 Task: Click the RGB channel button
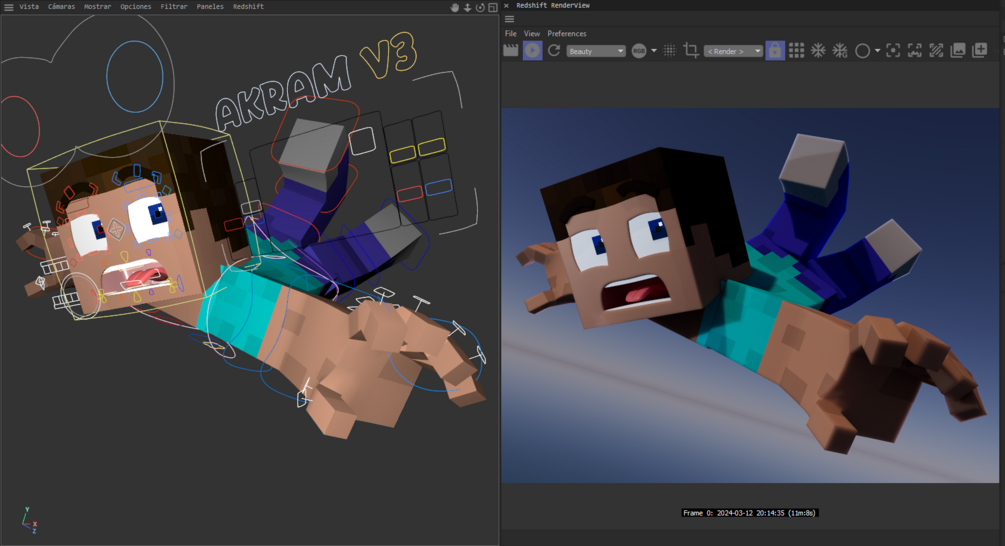tap(639, 51)
